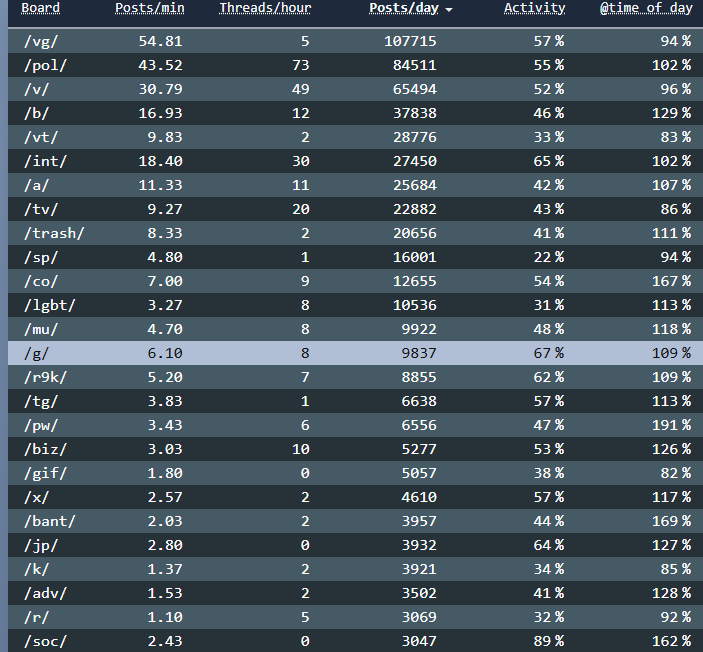
Task: Select the /a/ board name
Action: coord(36,185)
